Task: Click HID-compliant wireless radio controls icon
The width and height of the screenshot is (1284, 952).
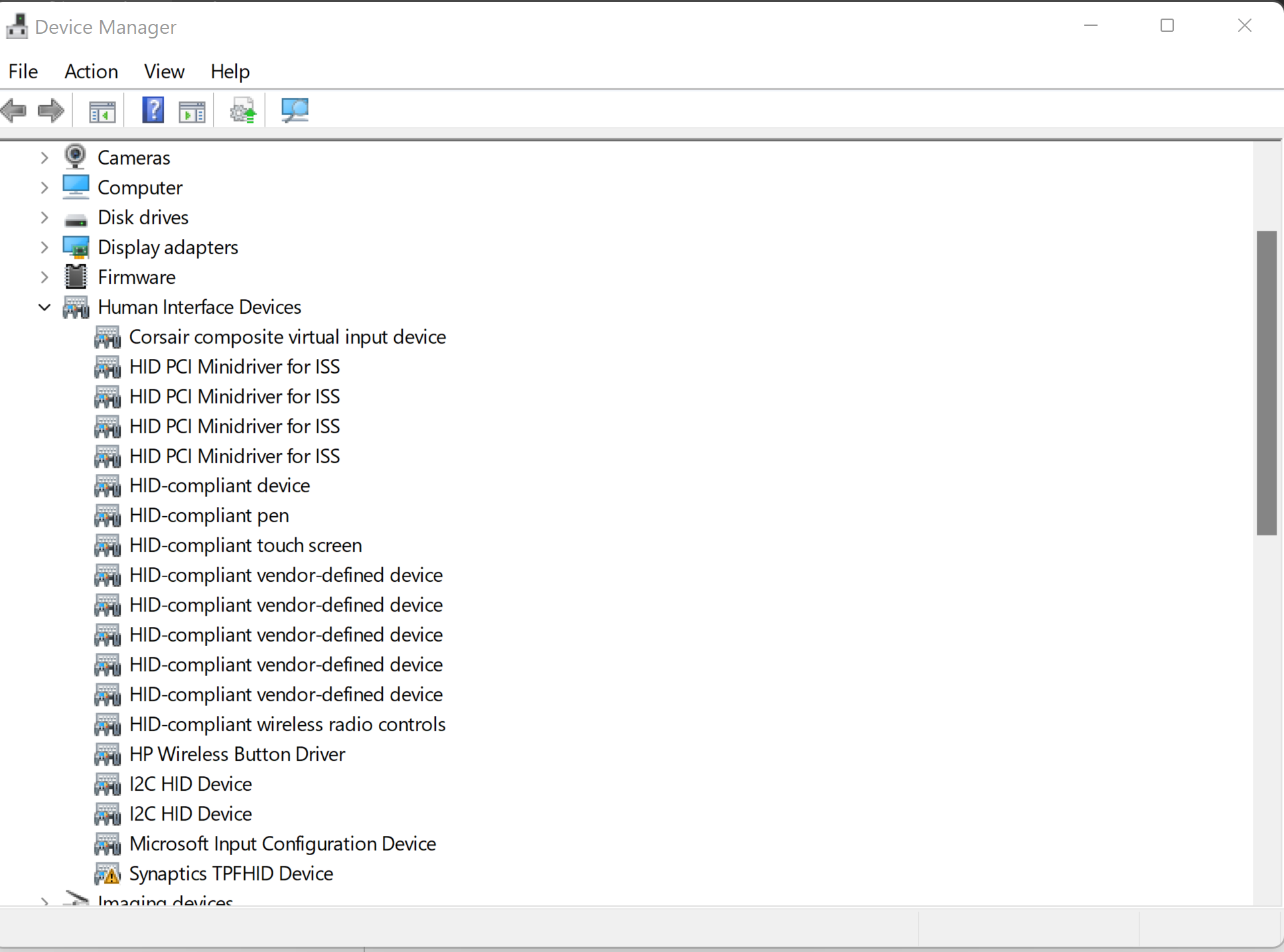Action: (x=107, y=724)
